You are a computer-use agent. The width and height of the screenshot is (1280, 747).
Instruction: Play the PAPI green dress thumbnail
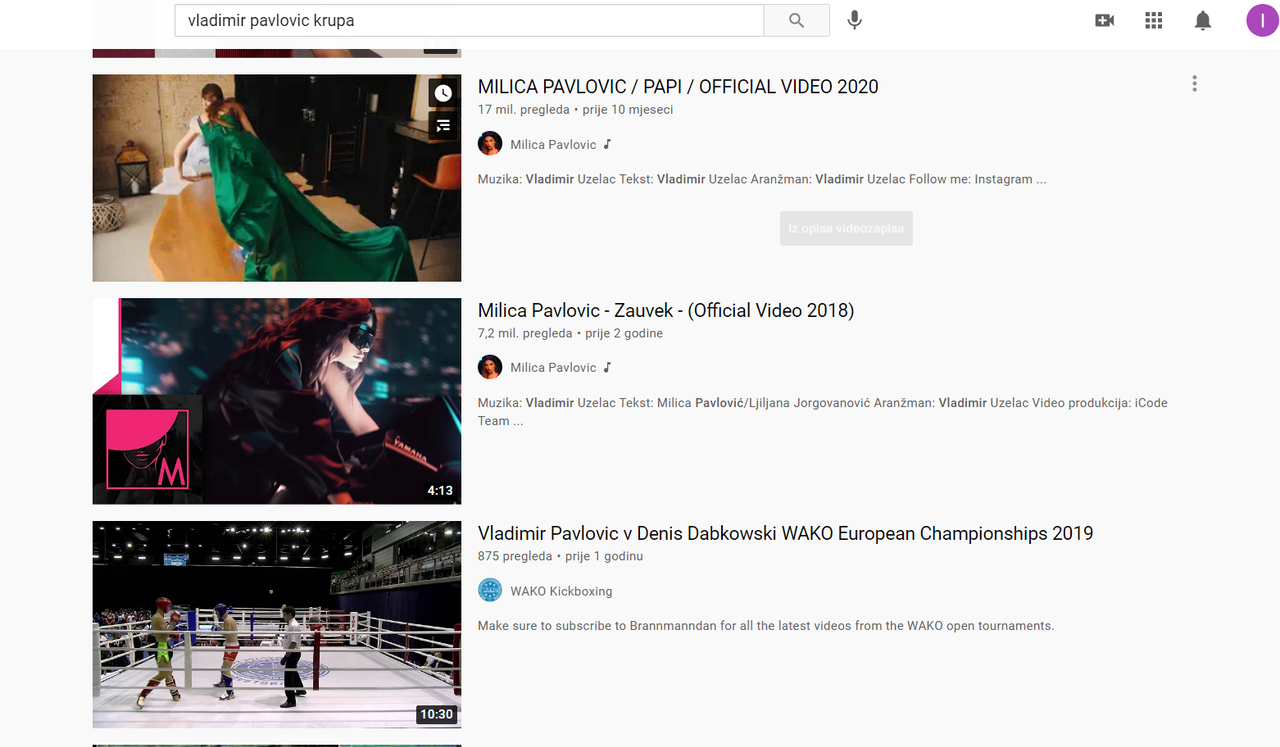277,178
